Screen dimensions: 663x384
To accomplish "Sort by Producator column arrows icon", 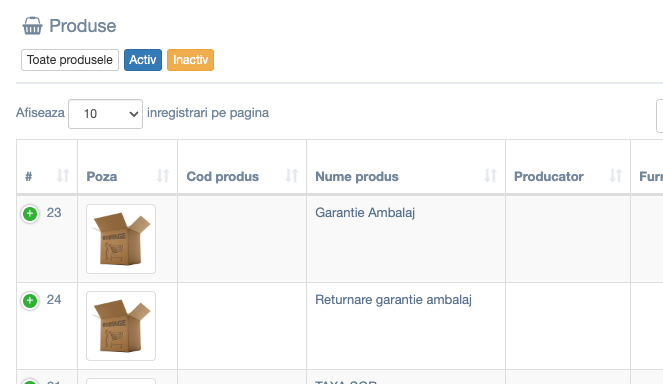I will click(616, 176).
